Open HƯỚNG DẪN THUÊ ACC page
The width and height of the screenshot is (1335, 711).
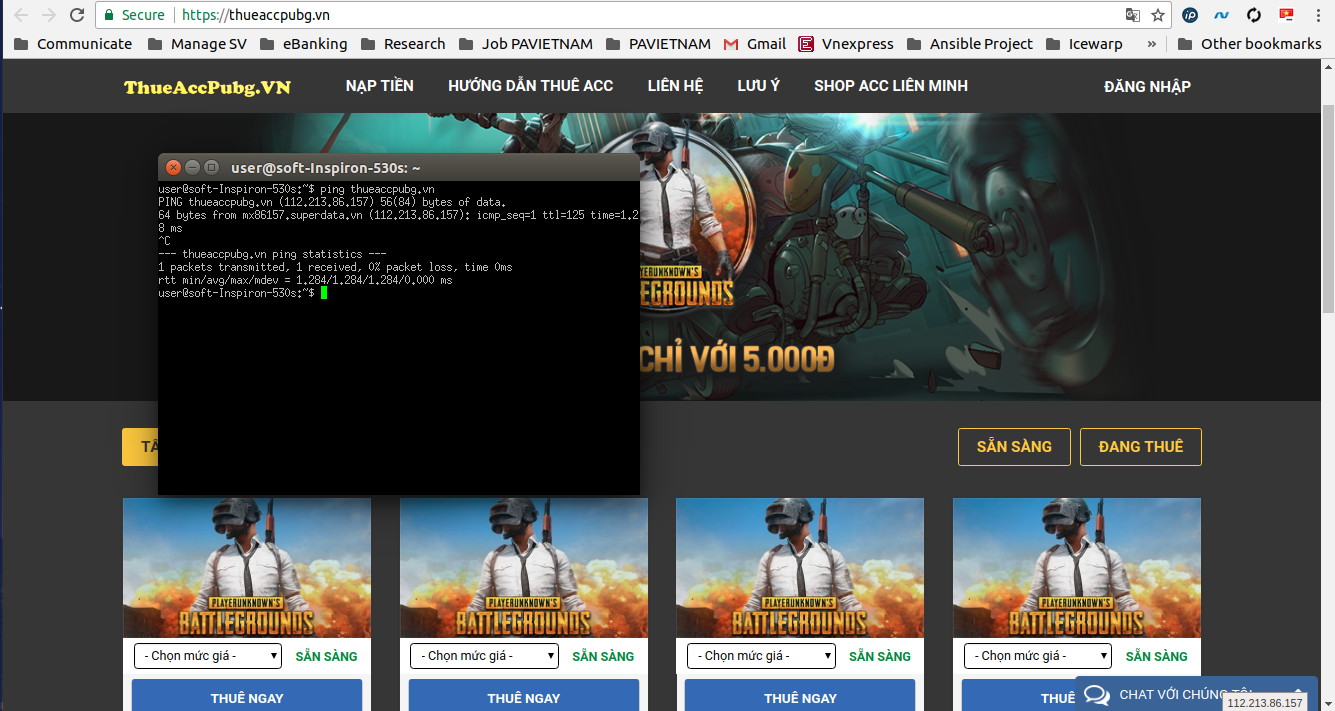coord(530,86)
